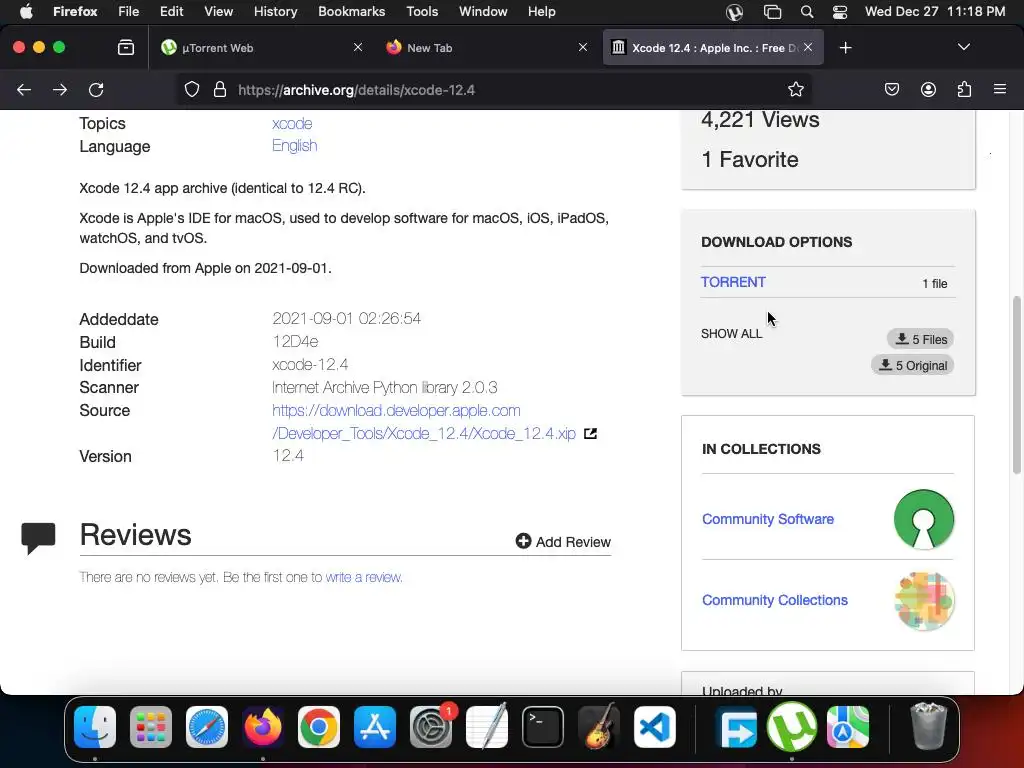Open the History menu

point(275,12)
